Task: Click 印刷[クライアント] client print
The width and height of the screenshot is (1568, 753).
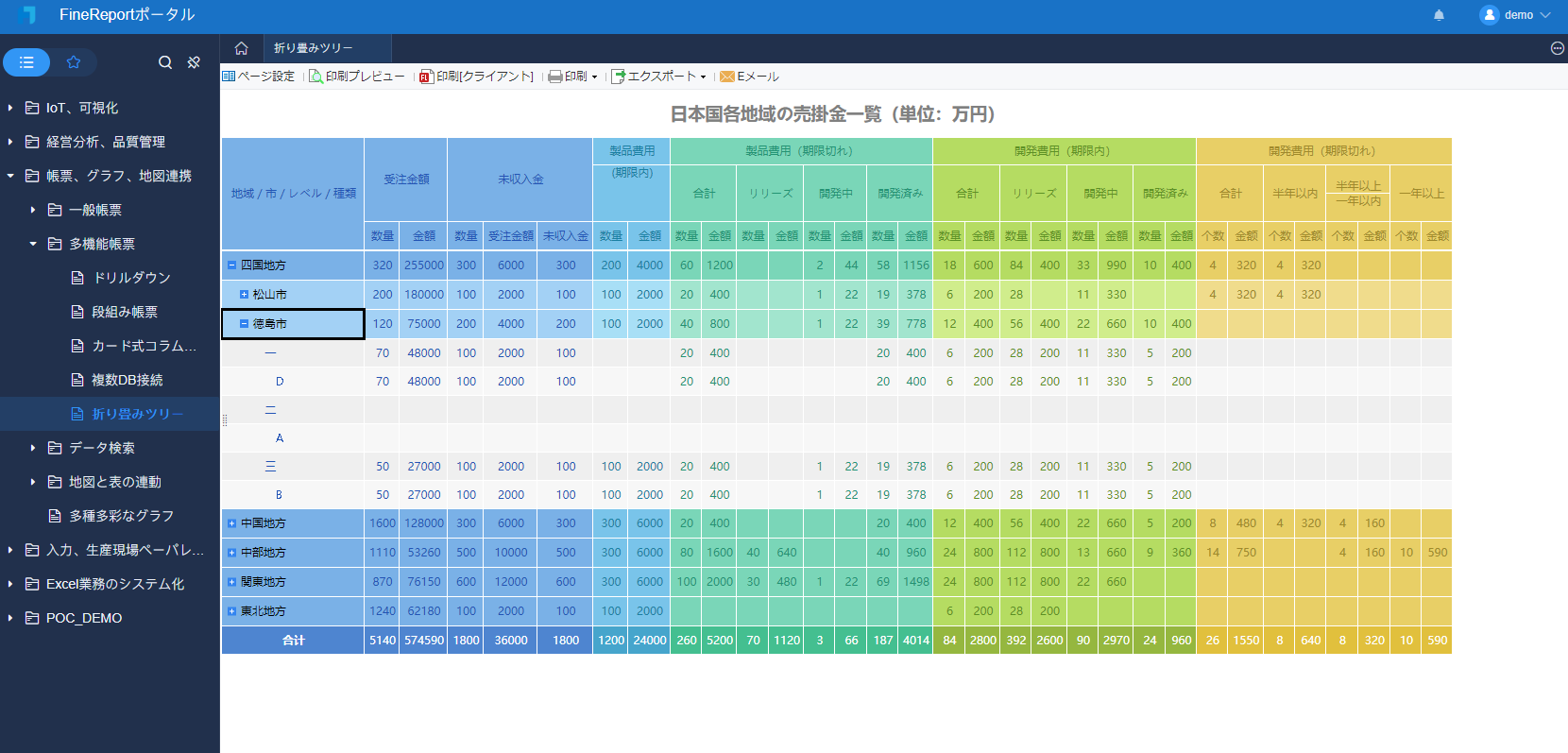Action: pos(477,77)
